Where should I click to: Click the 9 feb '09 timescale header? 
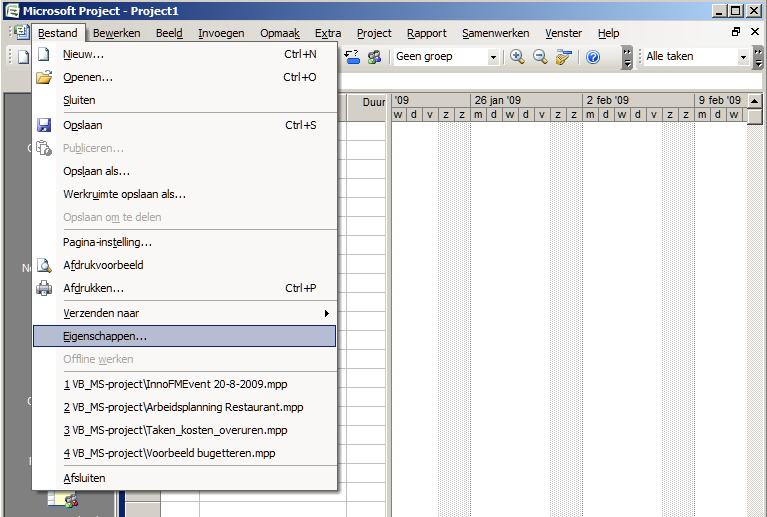pyautogui.click(x=720, y=100)
